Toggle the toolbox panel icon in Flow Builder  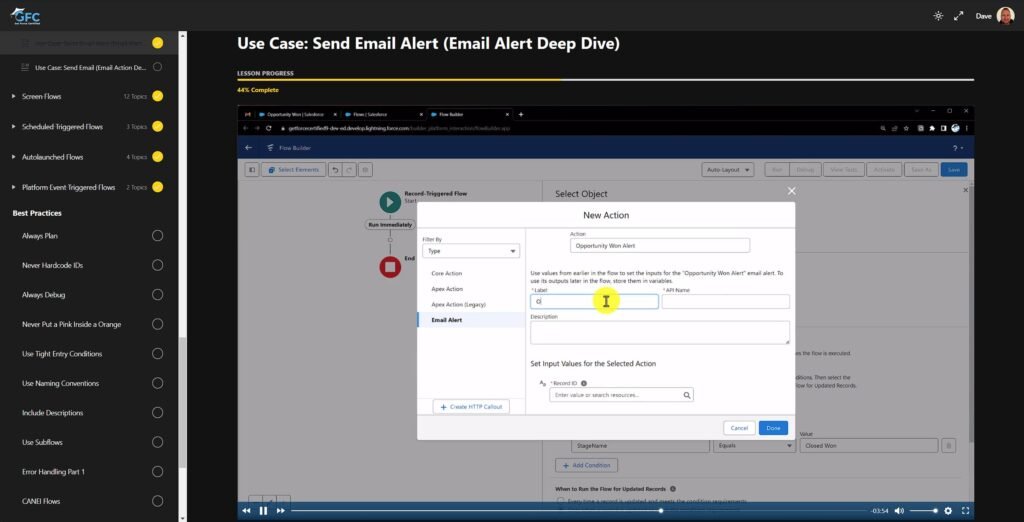(252, 170)
